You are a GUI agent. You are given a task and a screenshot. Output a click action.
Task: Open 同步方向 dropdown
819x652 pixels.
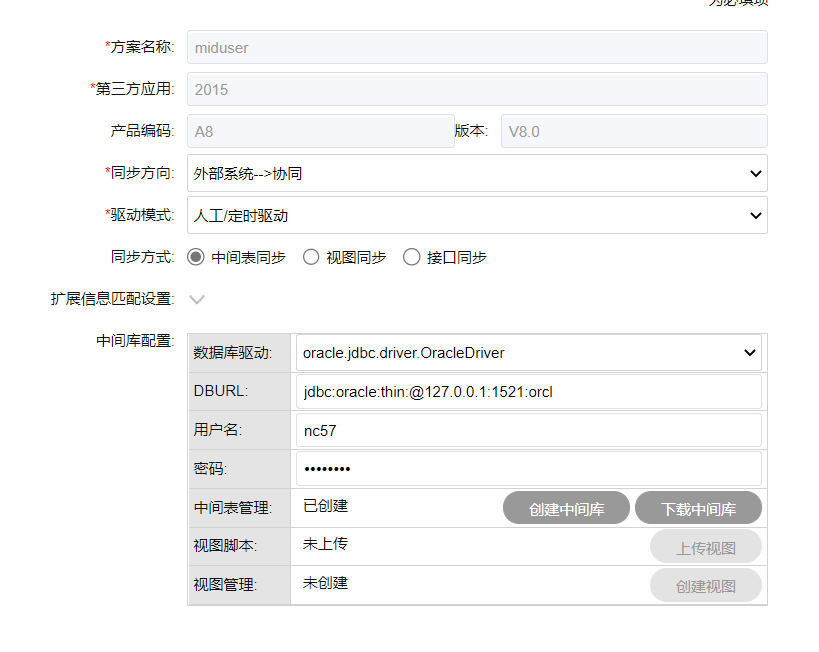477,173
